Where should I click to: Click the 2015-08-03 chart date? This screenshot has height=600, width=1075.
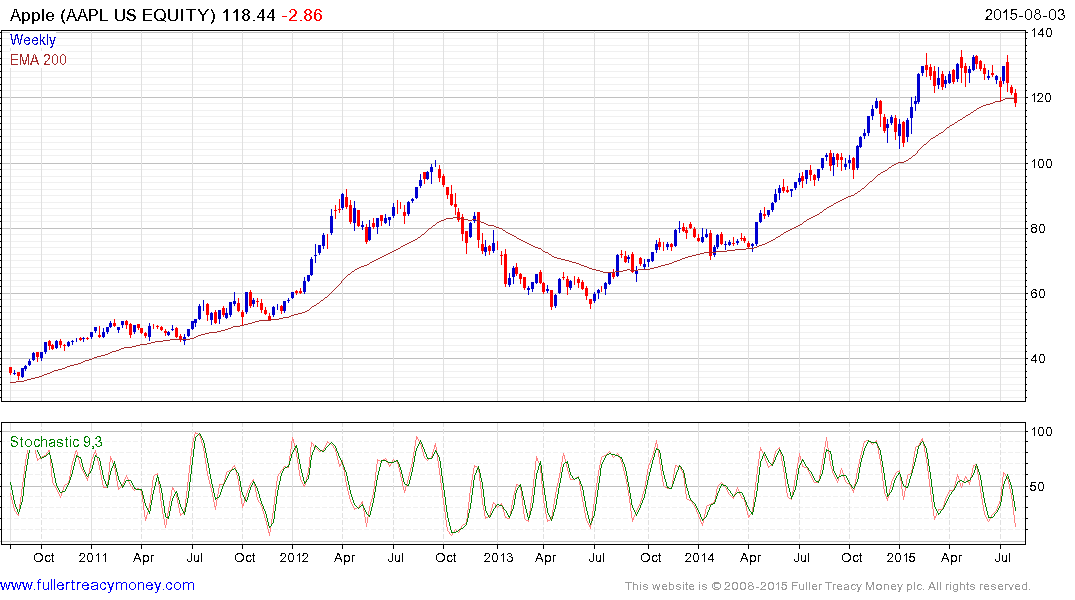[x=1024, y=14]
